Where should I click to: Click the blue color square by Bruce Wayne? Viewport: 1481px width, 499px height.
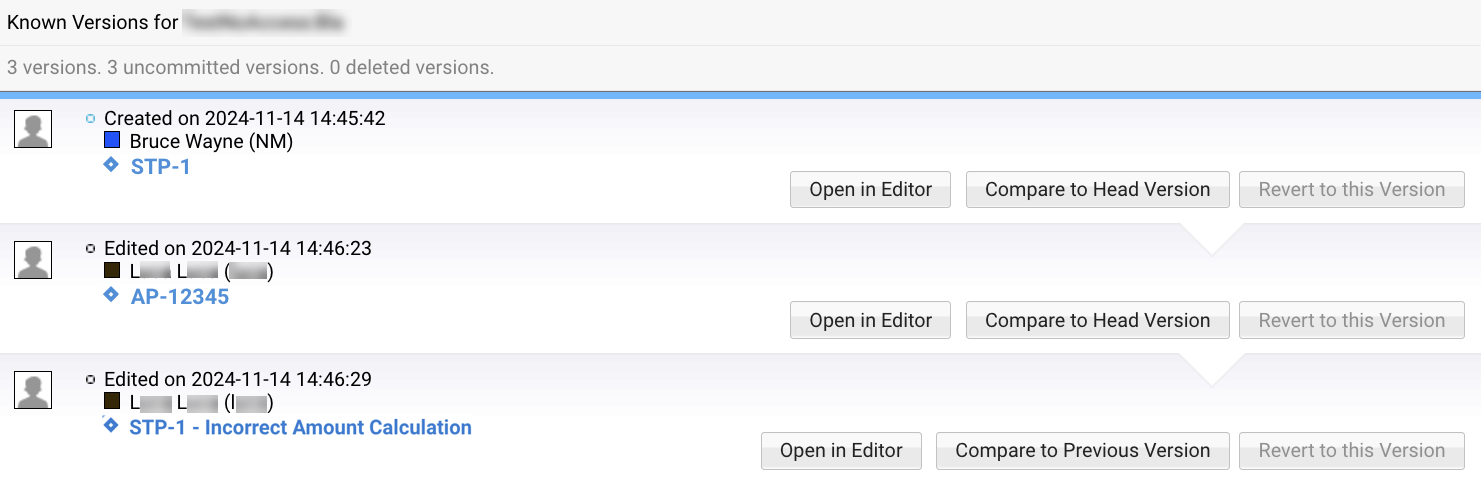click(112, 141)
